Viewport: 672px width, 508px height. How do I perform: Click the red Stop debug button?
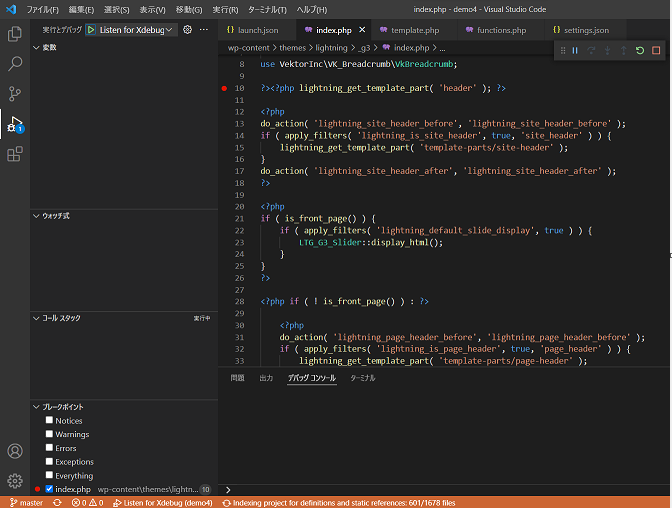click(656, 50)
